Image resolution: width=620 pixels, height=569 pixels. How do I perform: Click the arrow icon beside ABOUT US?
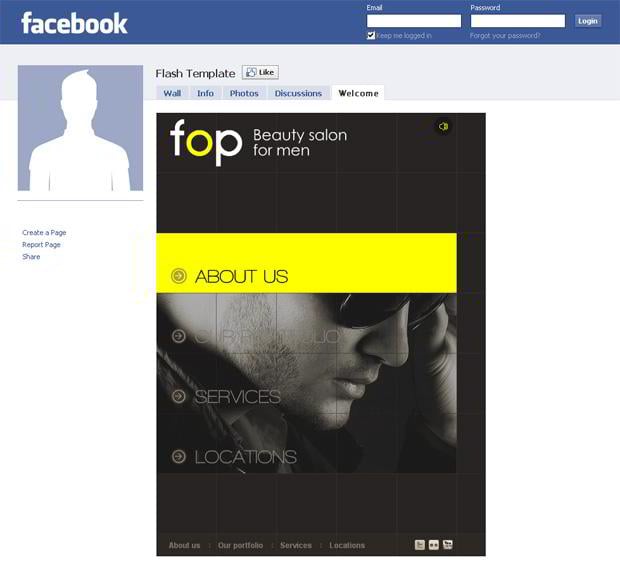[178, 276]
